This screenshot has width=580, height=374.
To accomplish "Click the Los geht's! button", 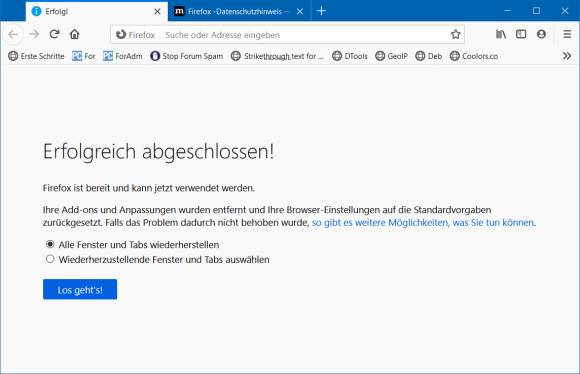I will click(80, 289).
